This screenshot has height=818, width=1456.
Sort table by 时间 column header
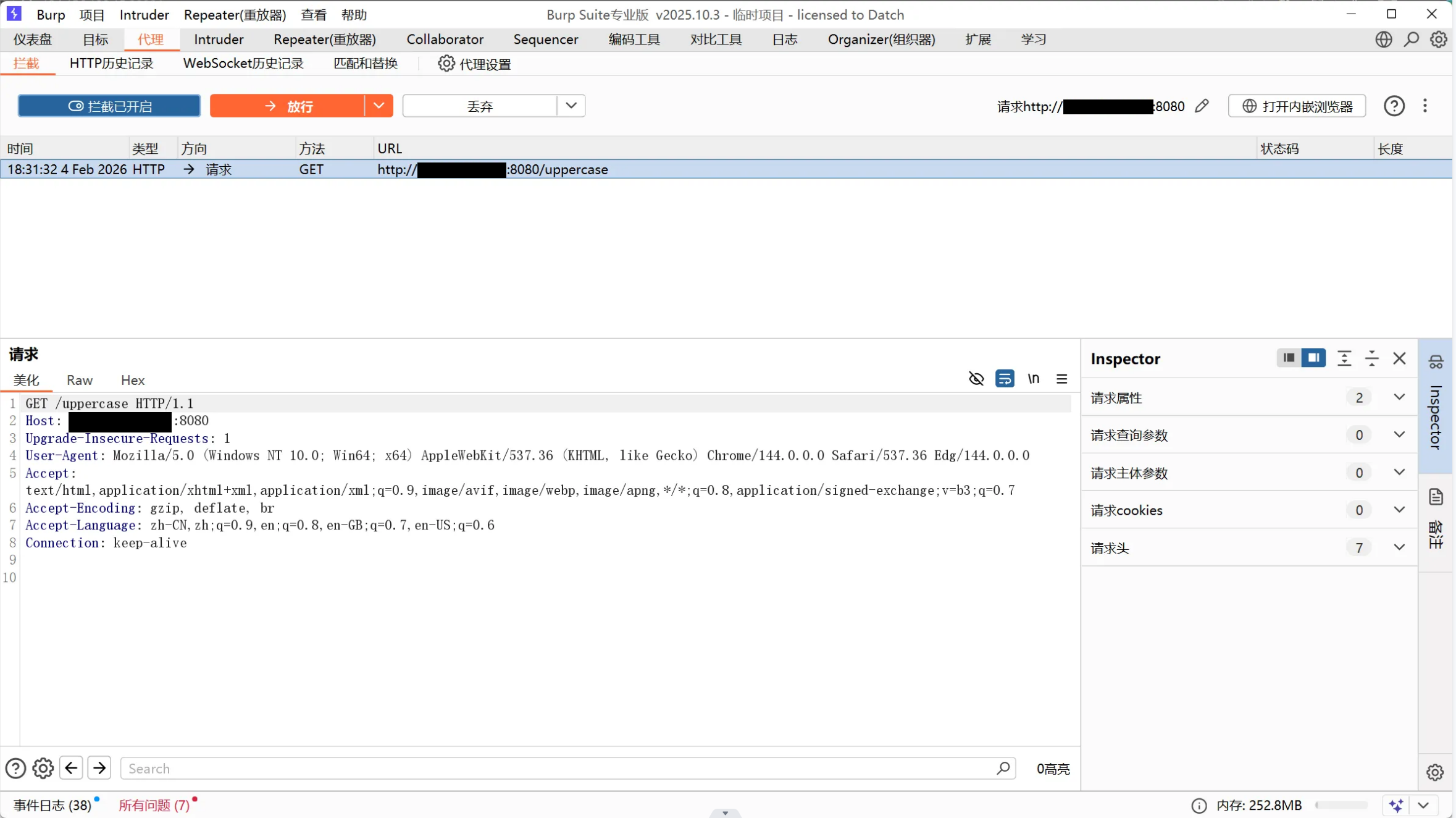(64, 148)
